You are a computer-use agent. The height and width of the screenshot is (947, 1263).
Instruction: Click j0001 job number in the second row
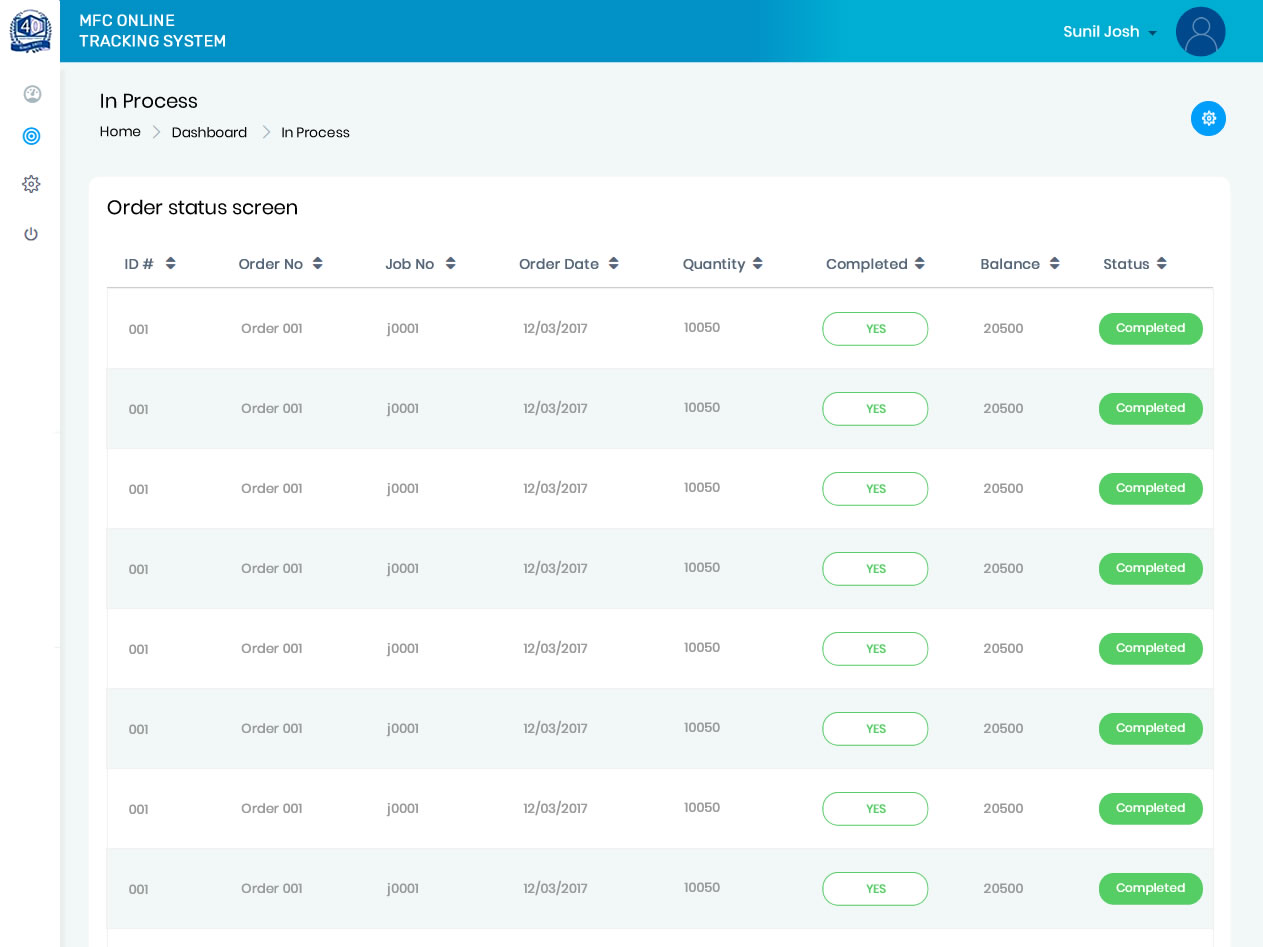[x=403, y=408]
